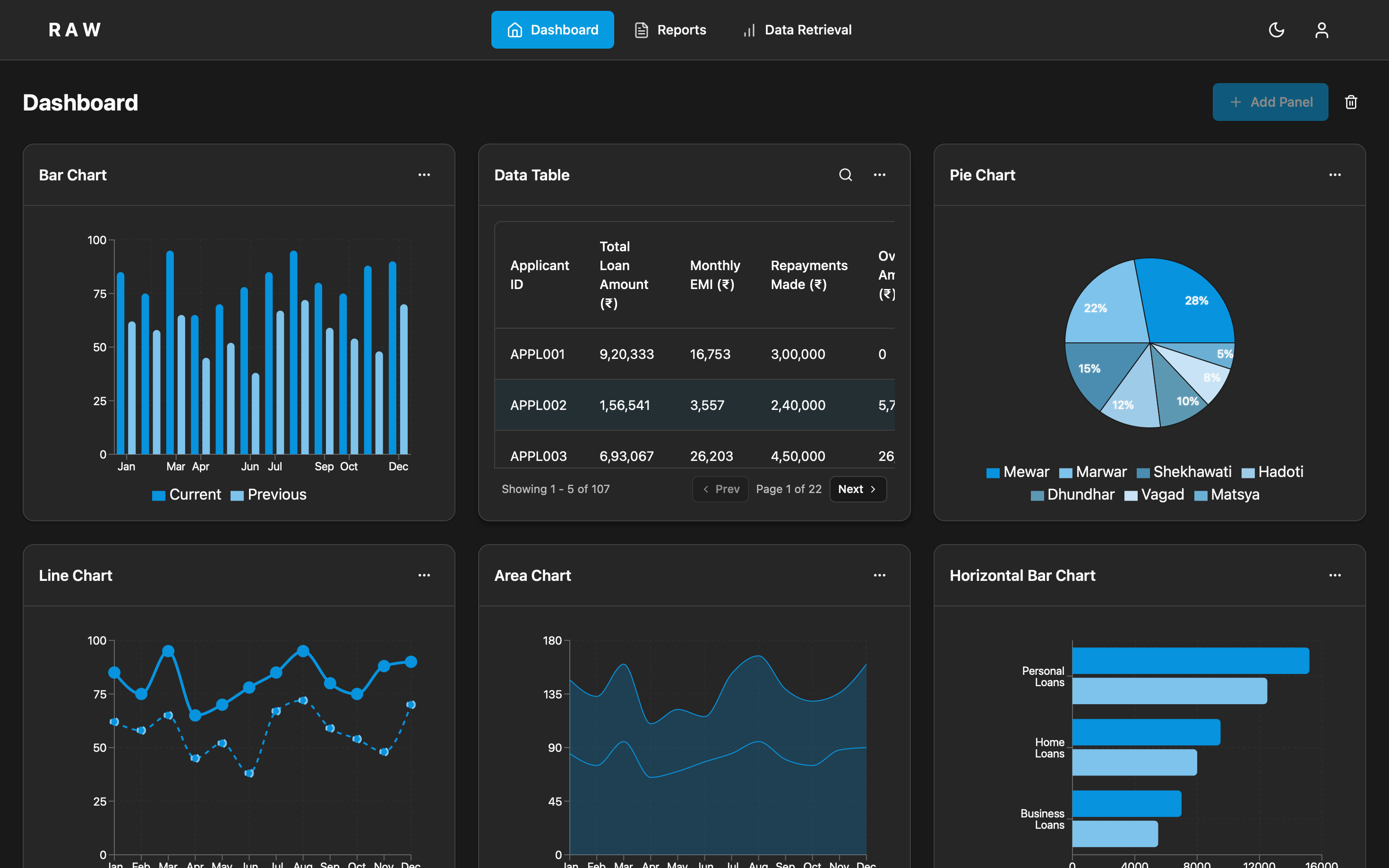Toggle the Current series in Bar Chart legend
This screenshot has width=1389, height=868.
pos(187,494)
